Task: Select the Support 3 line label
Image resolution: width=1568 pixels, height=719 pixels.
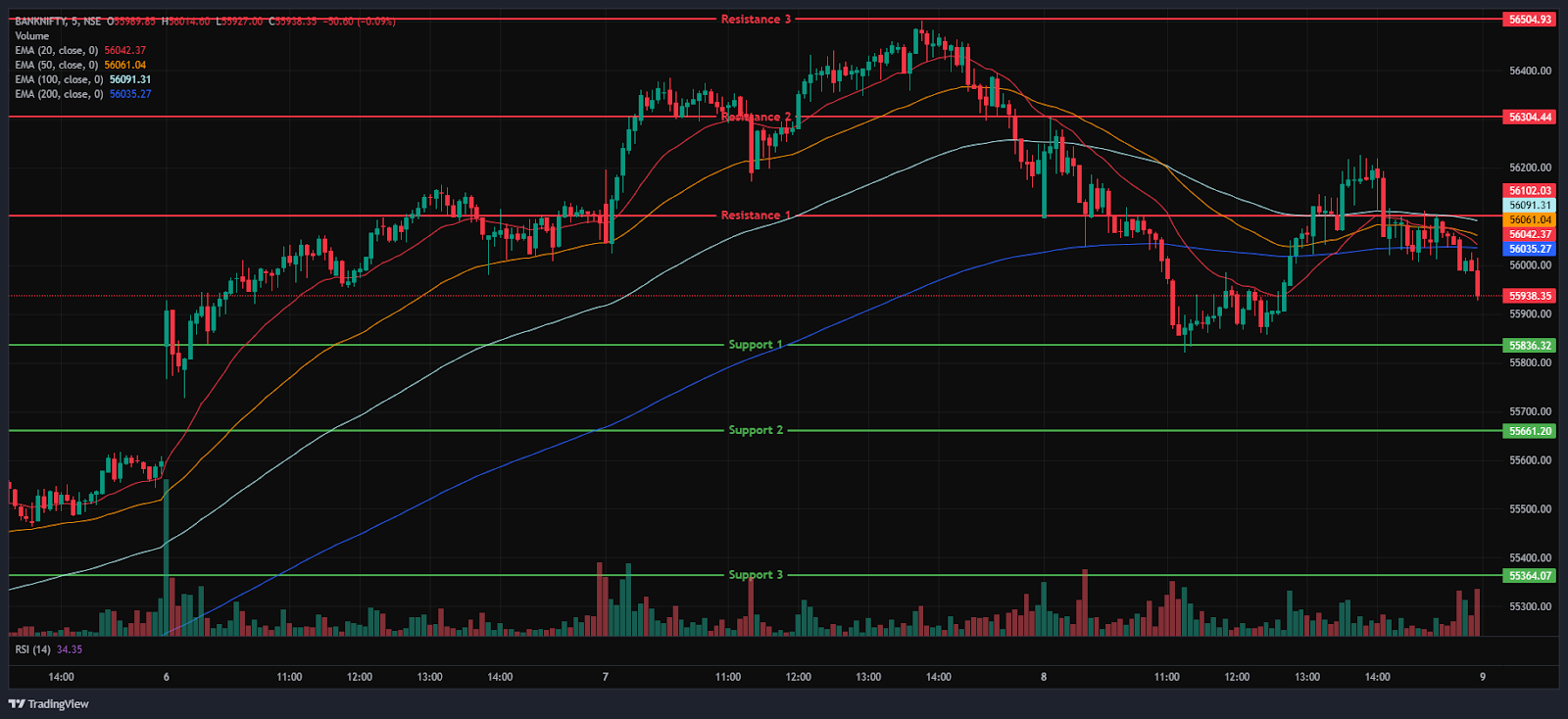Action: [x=755, y=575]
